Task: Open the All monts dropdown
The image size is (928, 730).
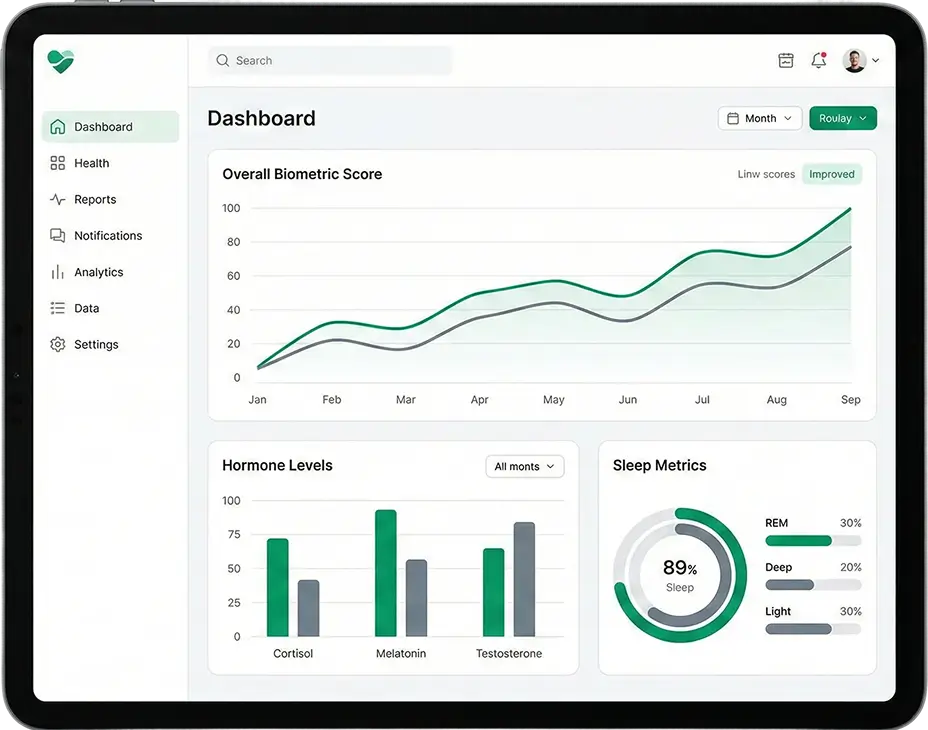Action: pyautogui.click(x=524, y=466)
